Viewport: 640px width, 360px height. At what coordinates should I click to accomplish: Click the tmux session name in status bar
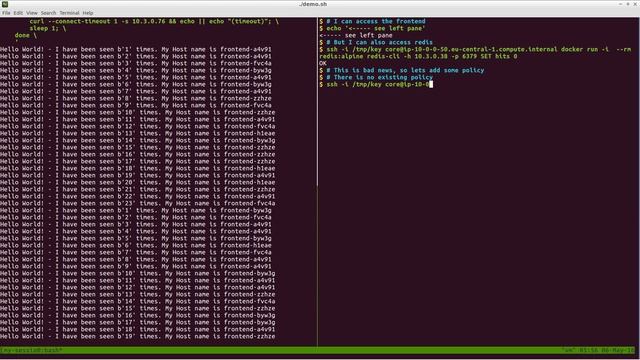tap(32, 350)
